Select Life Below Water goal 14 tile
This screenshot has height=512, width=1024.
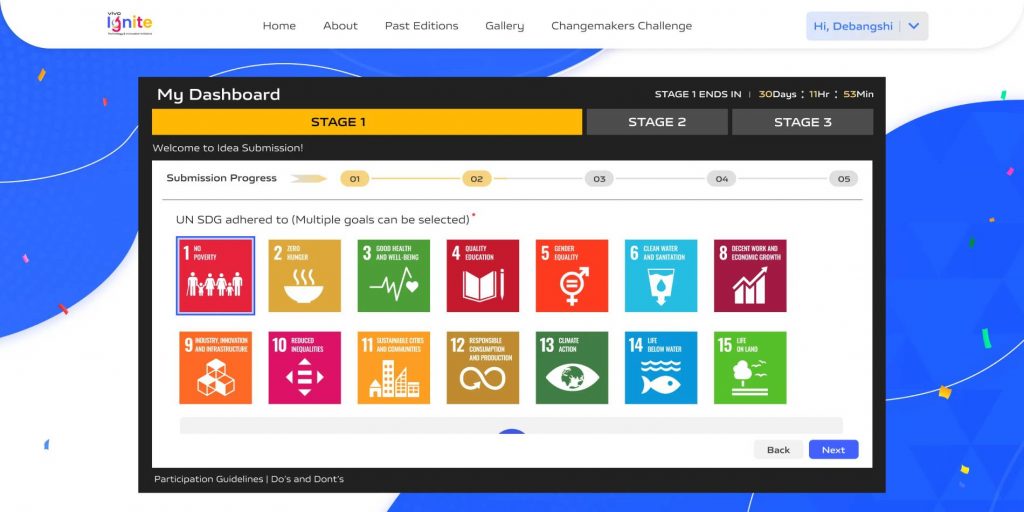661,368
